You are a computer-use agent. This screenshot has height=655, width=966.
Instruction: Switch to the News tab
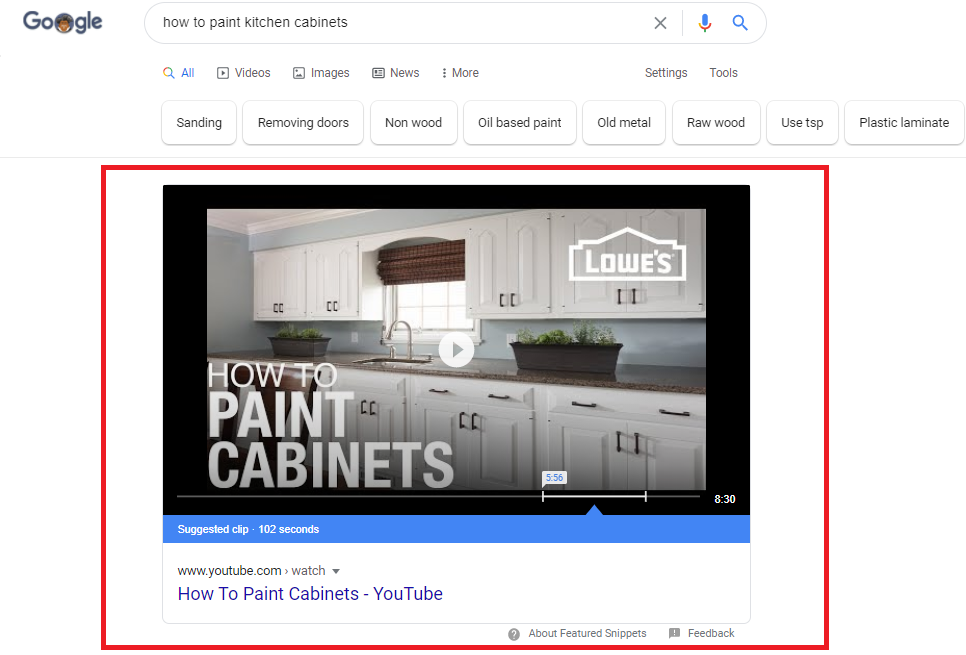pos(396,73)
